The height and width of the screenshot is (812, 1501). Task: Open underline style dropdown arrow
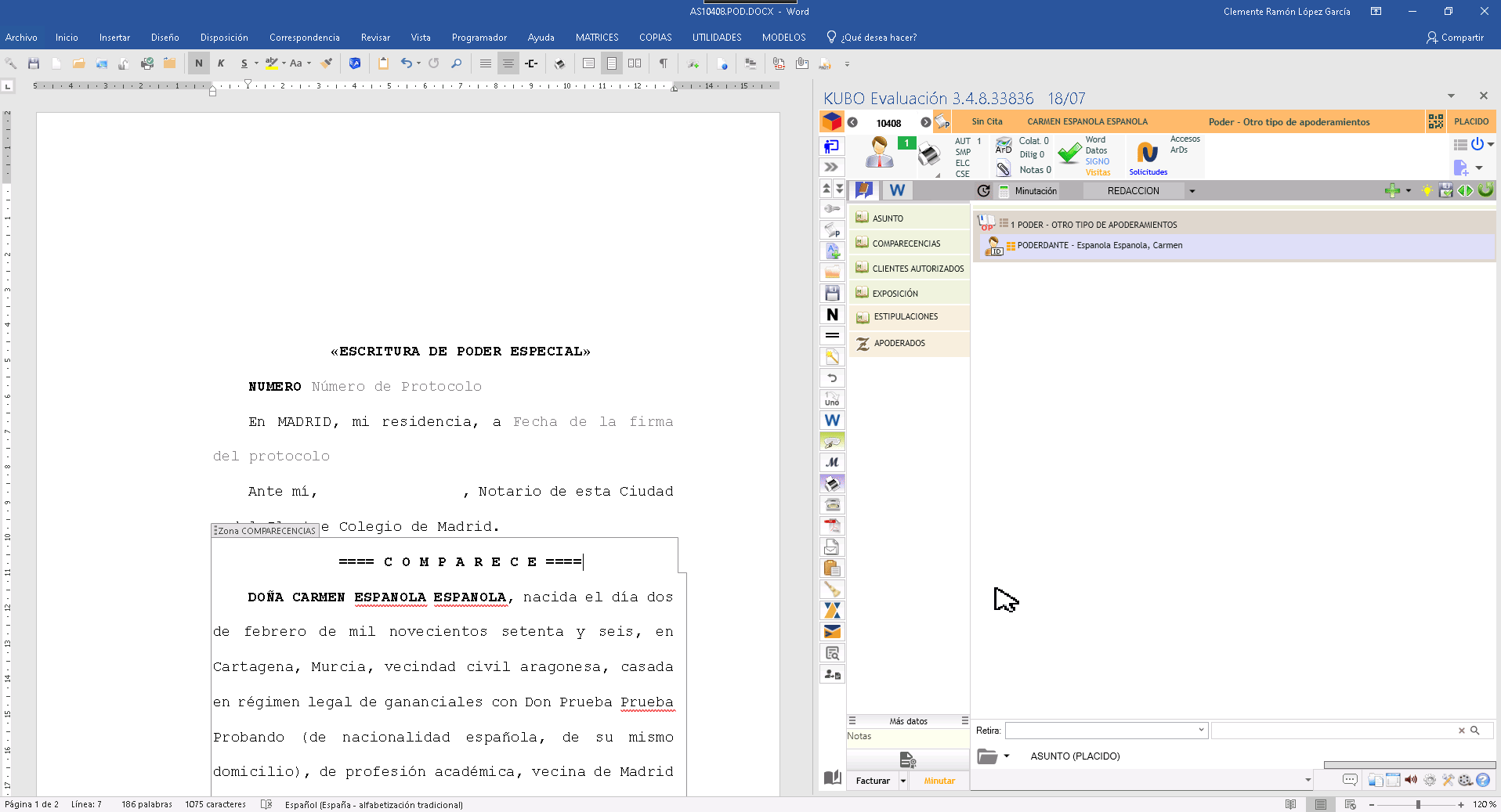(256, 63)
